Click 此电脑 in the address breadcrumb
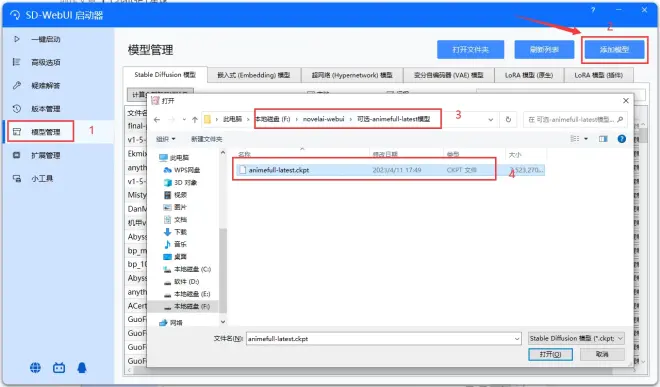This screenshot has height=387, width=660. (x=233, y=119)
